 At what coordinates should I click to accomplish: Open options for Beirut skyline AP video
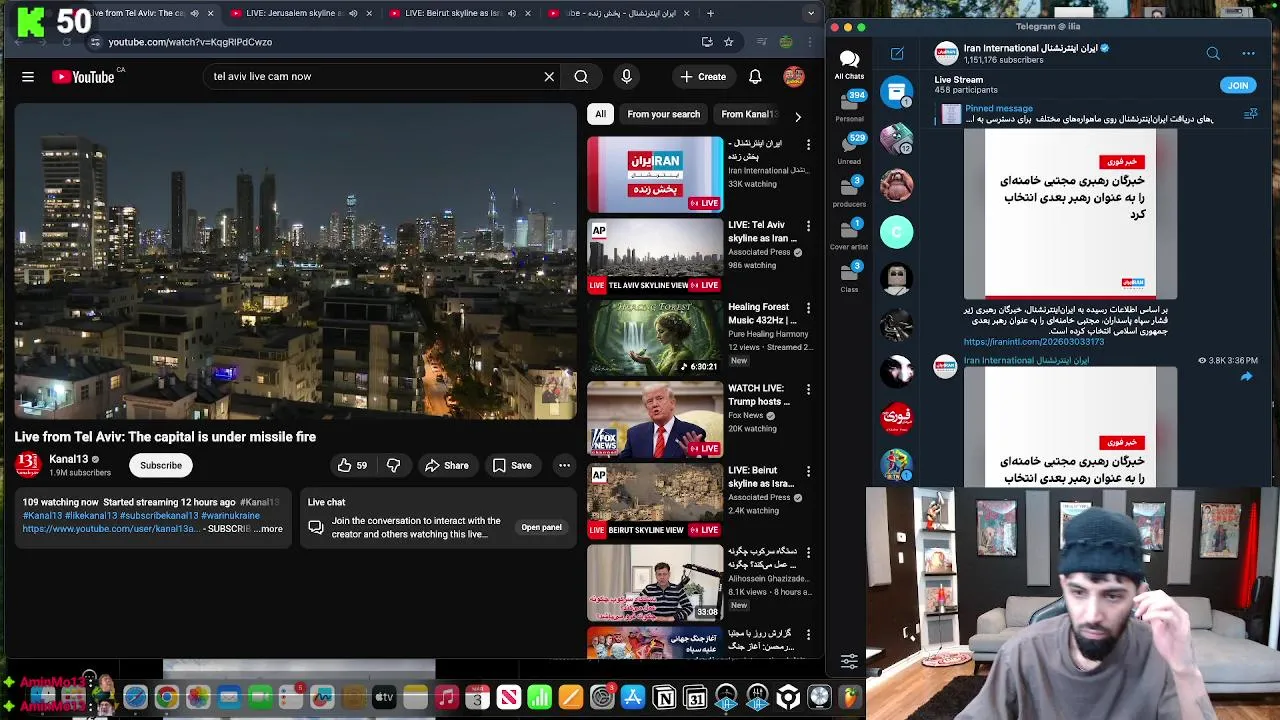tap(808, 471)
